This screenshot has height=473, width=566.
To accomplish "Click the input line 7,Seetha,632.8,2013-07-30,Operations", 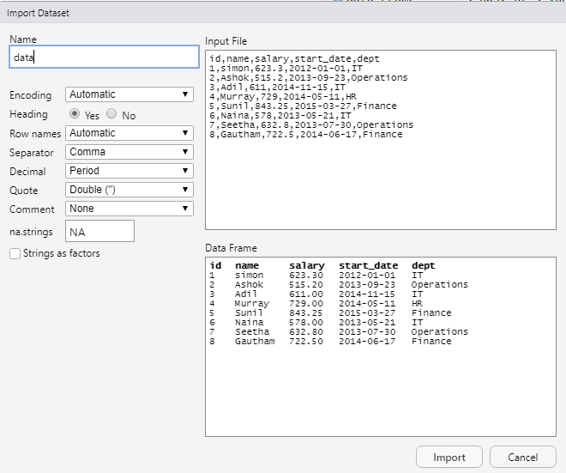I will 312,125.
